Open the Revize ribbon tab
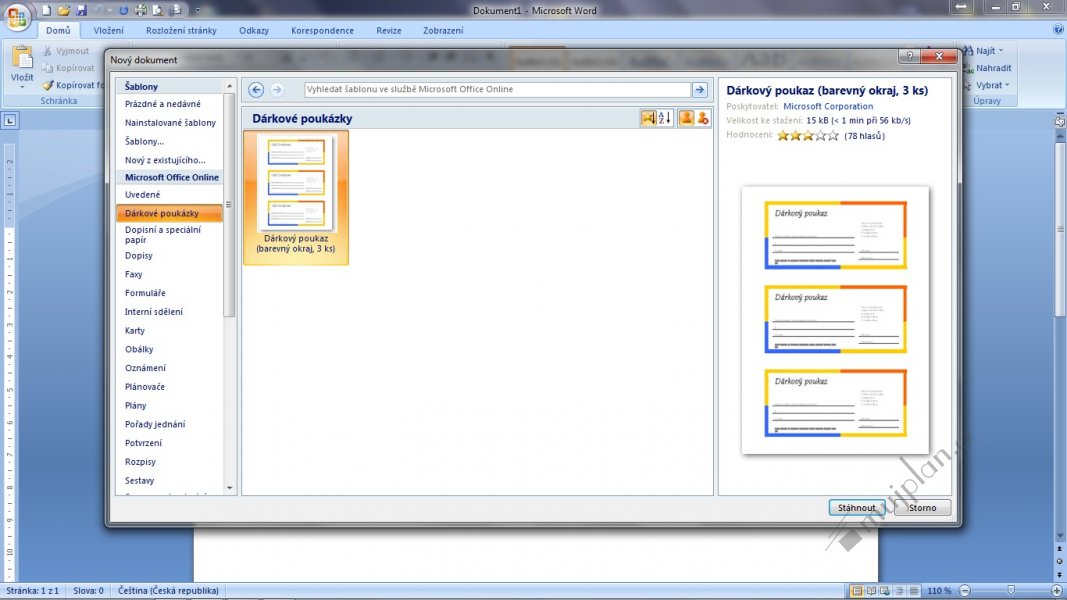Image resolution: width=1067 pixels, height=600 pixels. [x=389, y=31]
